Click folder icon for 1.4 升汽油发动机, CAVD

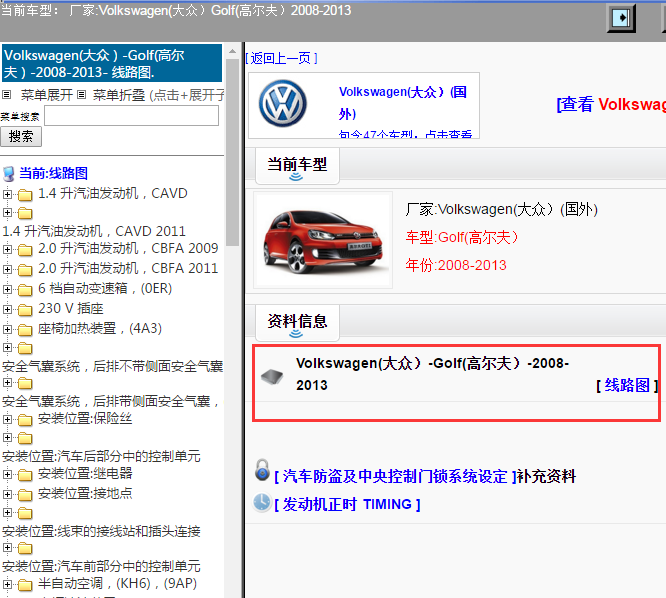25,195
